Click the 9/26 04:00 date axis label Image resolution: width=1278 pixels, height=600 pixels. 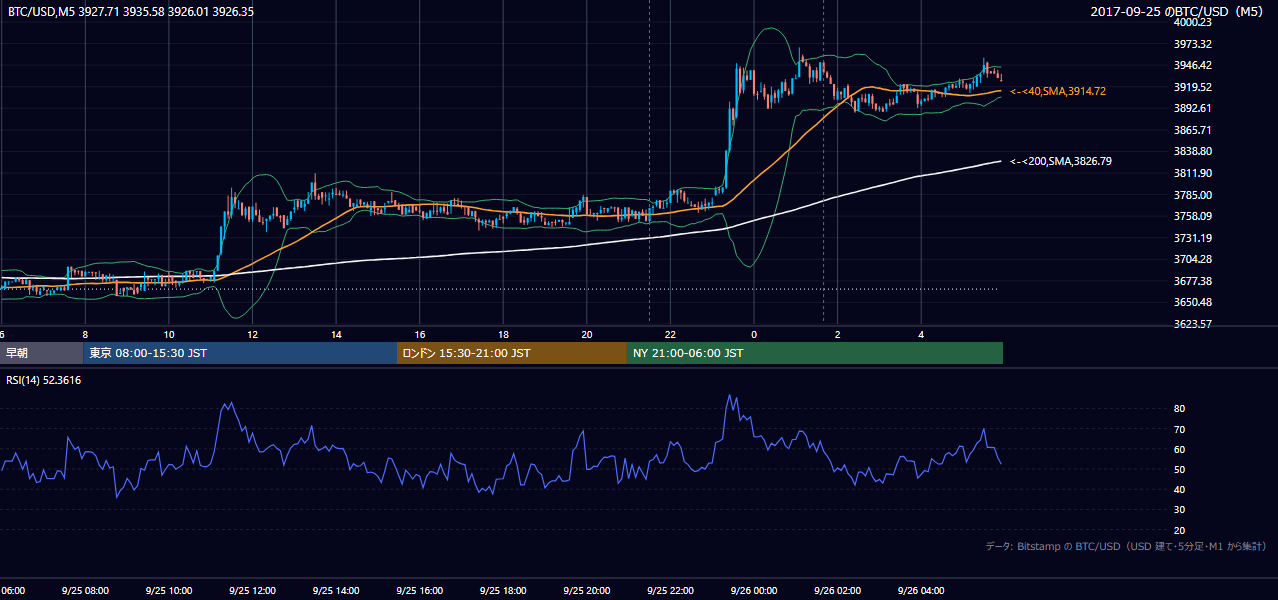[921, 591]
